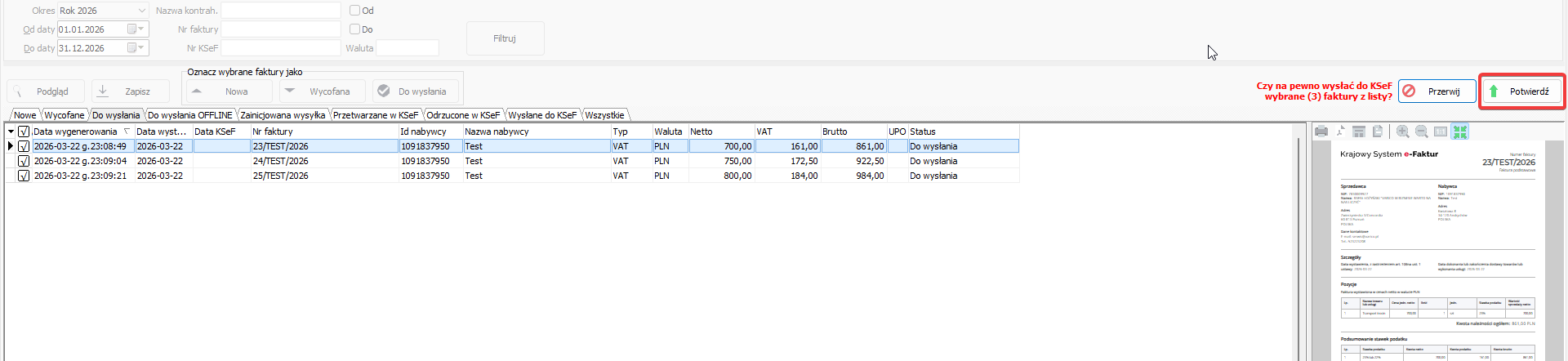Screen dimensions: 1568x361
Task: Switch to the Odrzucone w KSeF tab
Action: [463, 115]
